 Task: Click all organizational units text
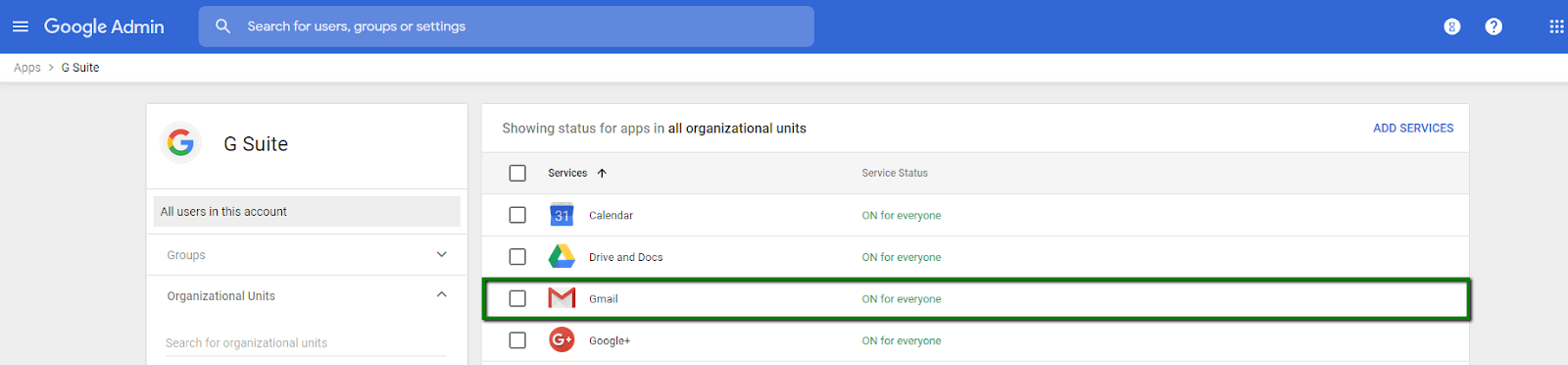(x=737, y=129)
